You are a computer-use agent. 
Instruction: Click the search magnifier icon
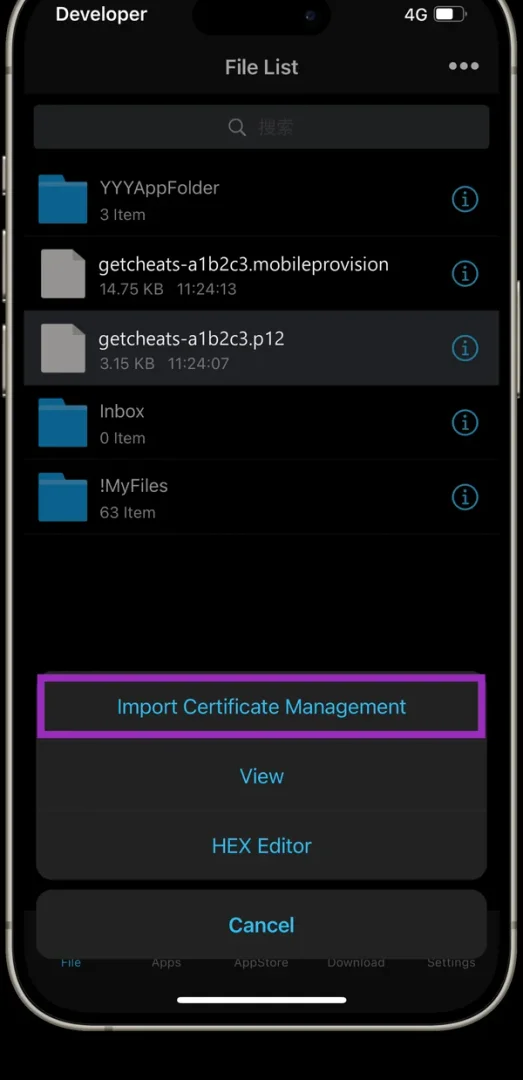tap(237, 127)
